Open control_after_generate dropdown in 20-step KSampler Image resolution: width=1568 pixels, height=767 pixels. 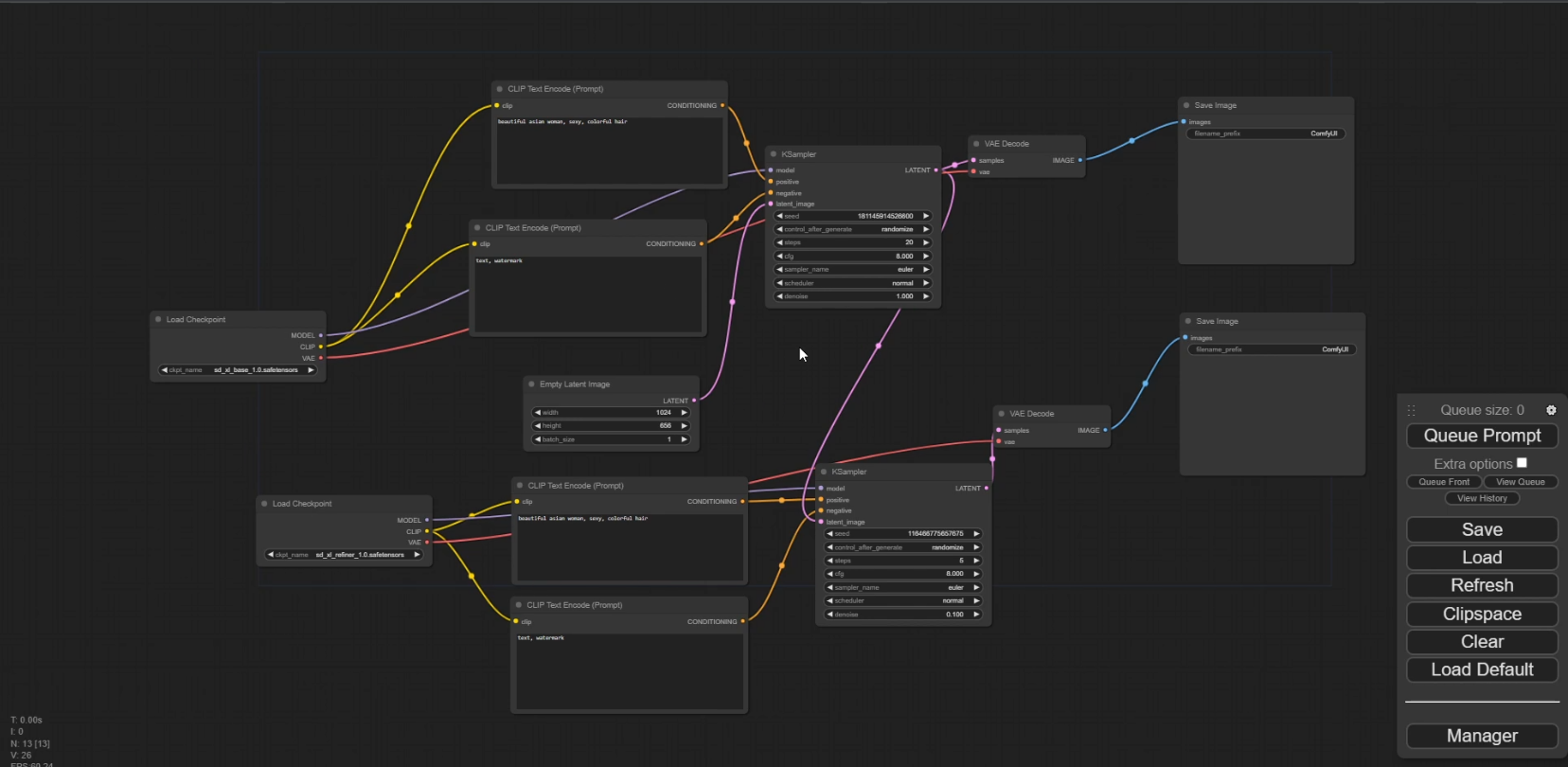[x=853, y=229]
